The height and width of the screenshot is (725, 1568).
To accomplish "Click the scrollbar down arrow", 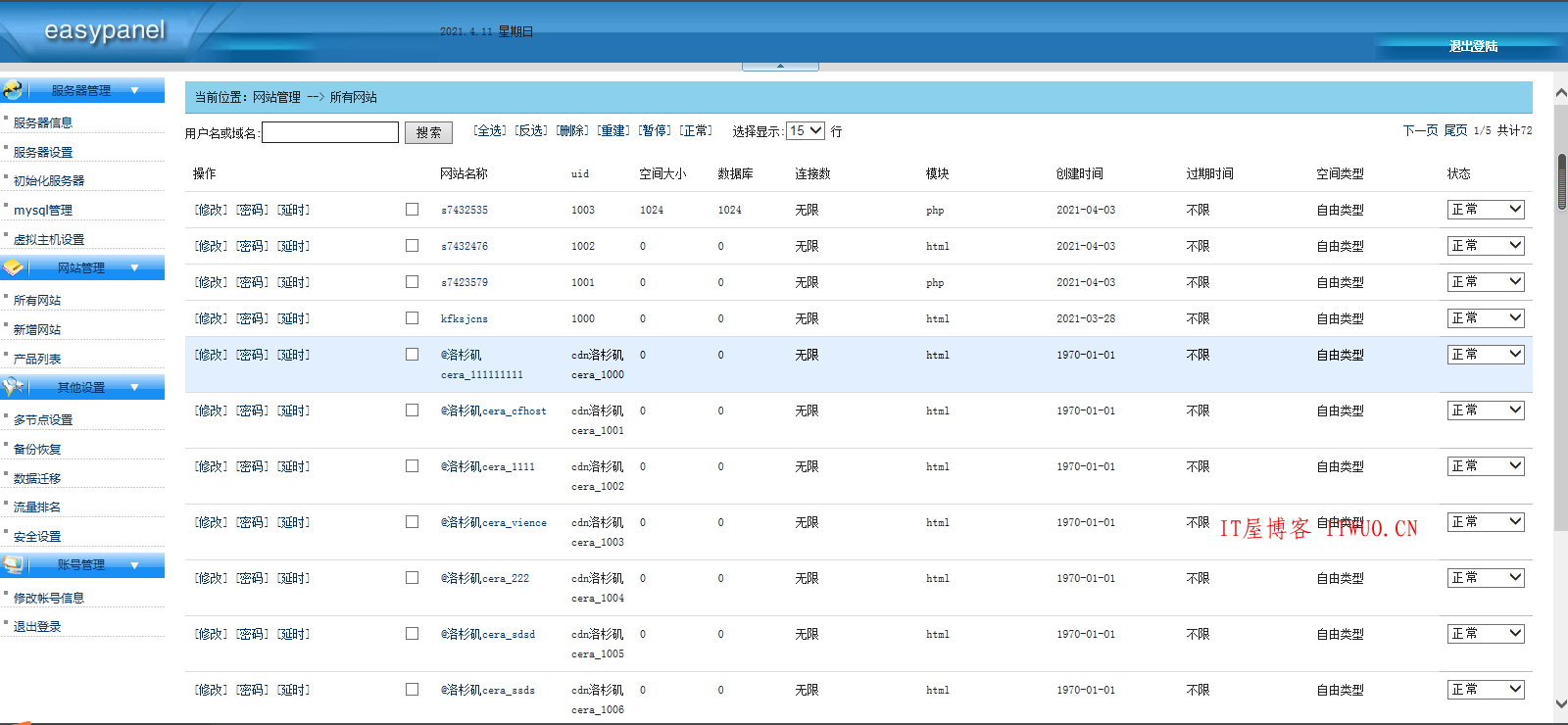I will (x=1561, y=703).
